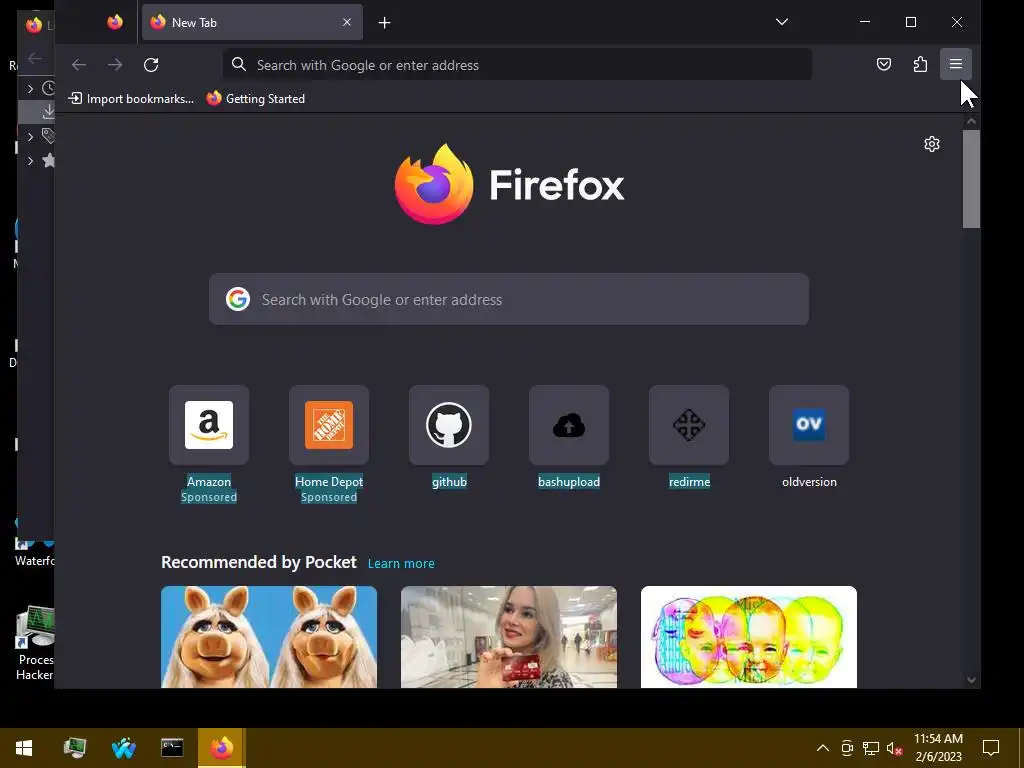1024x768 pixels.
Task: Open the Command Prompt taskbar icon
Action: pos(172,748)
